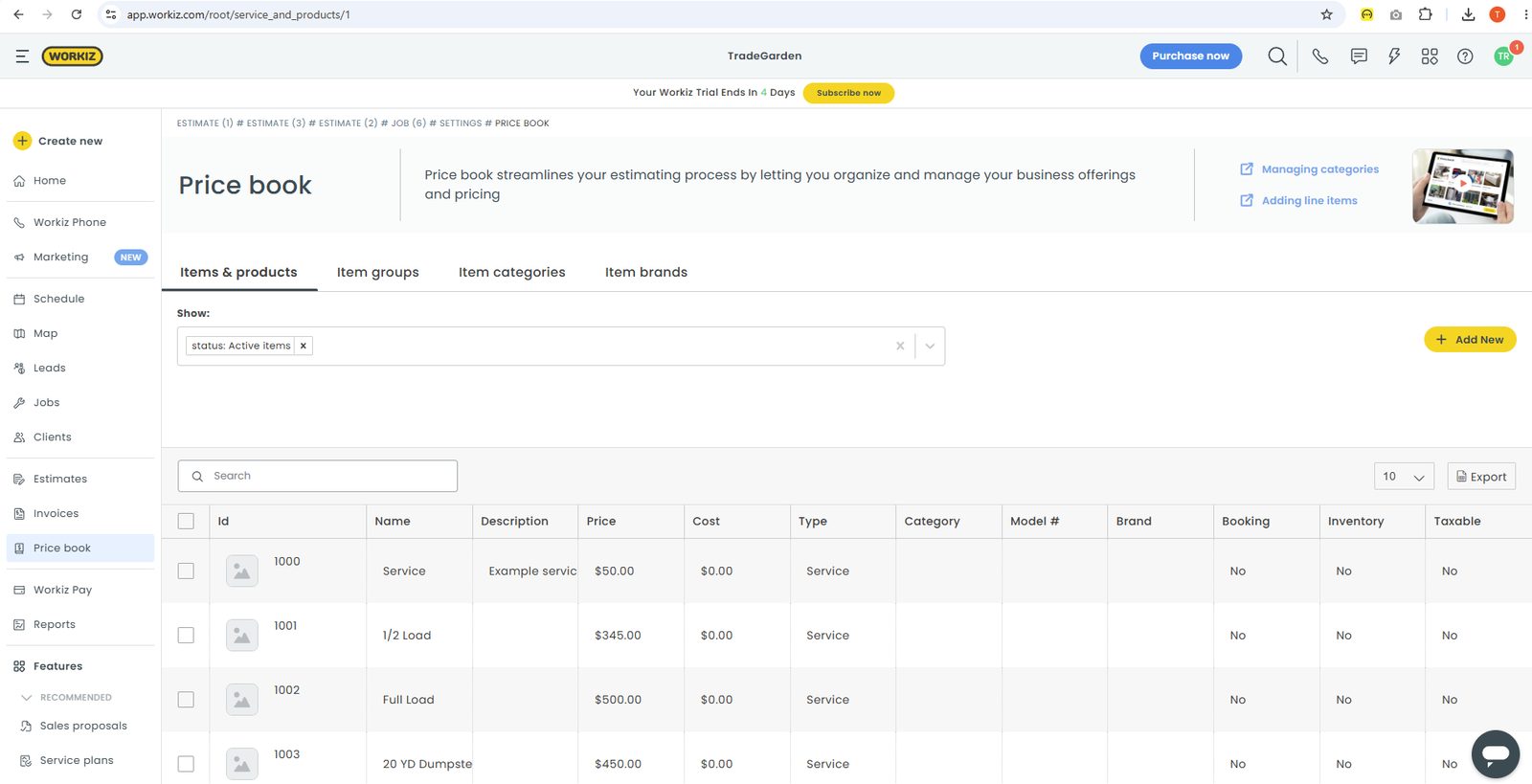The height and width of the screenshot is (784, 1532).
Task: Expand the Show filter dropdown arrow
Action: click(930, 347)
